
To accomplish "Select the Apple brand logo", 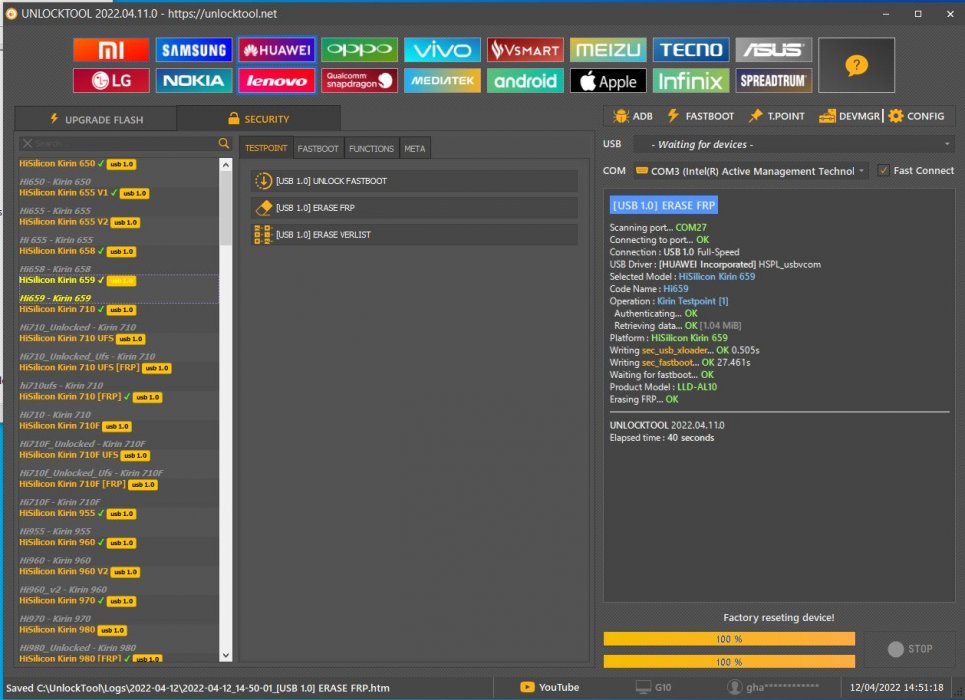I will pyautogui.click(x=608, y=81).
